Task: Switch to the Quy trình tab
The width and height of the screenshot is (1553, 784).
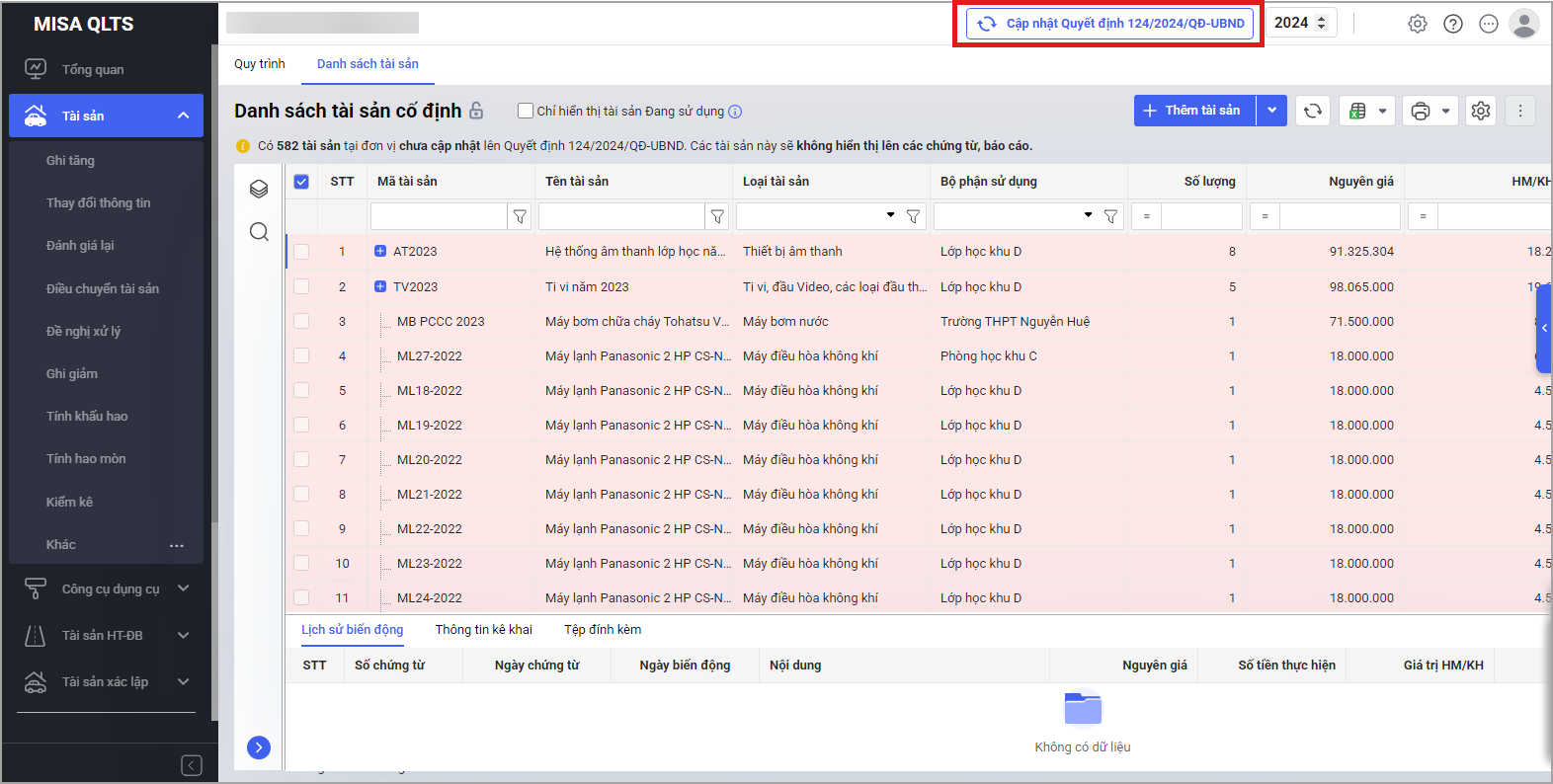Action: [x=259, y=64]
